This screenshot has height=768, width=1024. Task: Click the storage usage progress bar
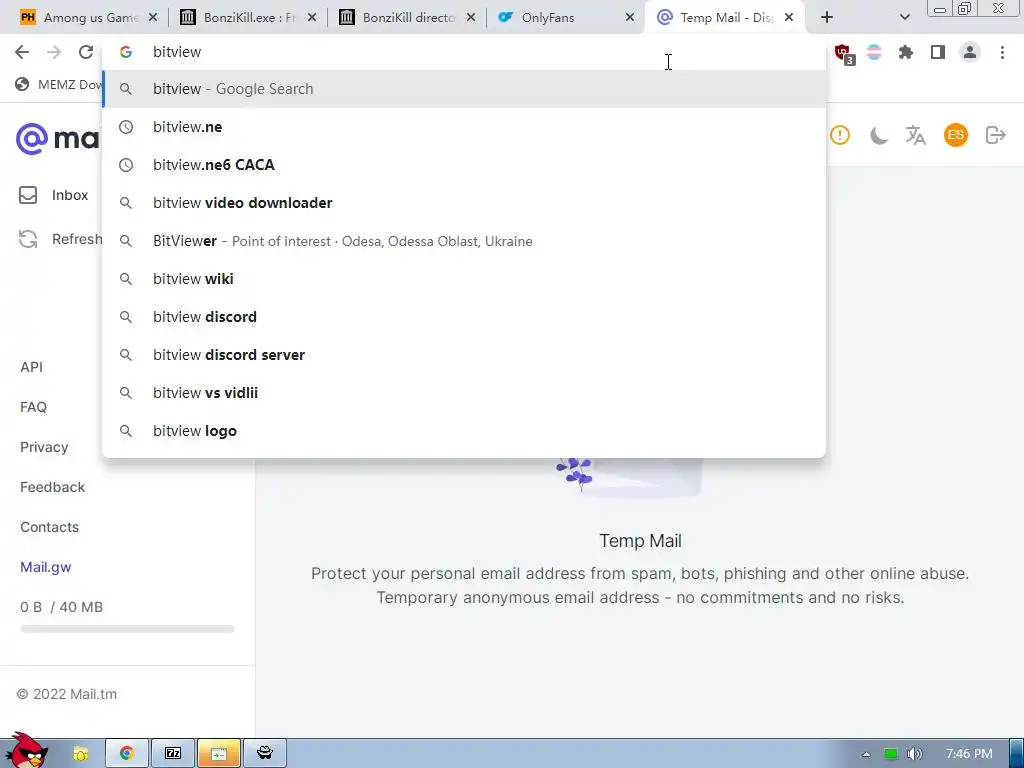point(127,629)
